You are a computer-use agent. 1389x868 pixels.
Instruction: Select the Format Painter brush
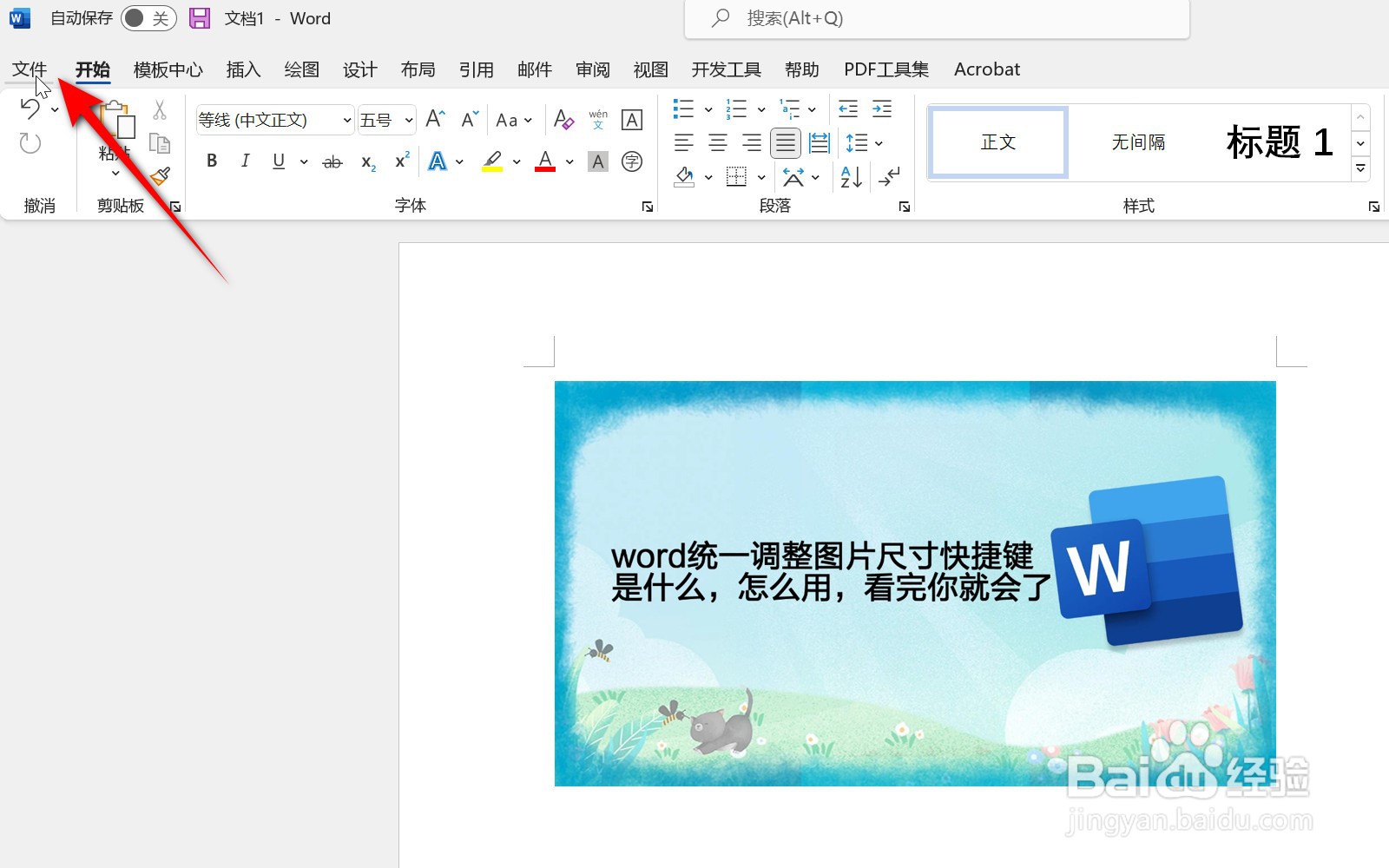pos(160,177)
